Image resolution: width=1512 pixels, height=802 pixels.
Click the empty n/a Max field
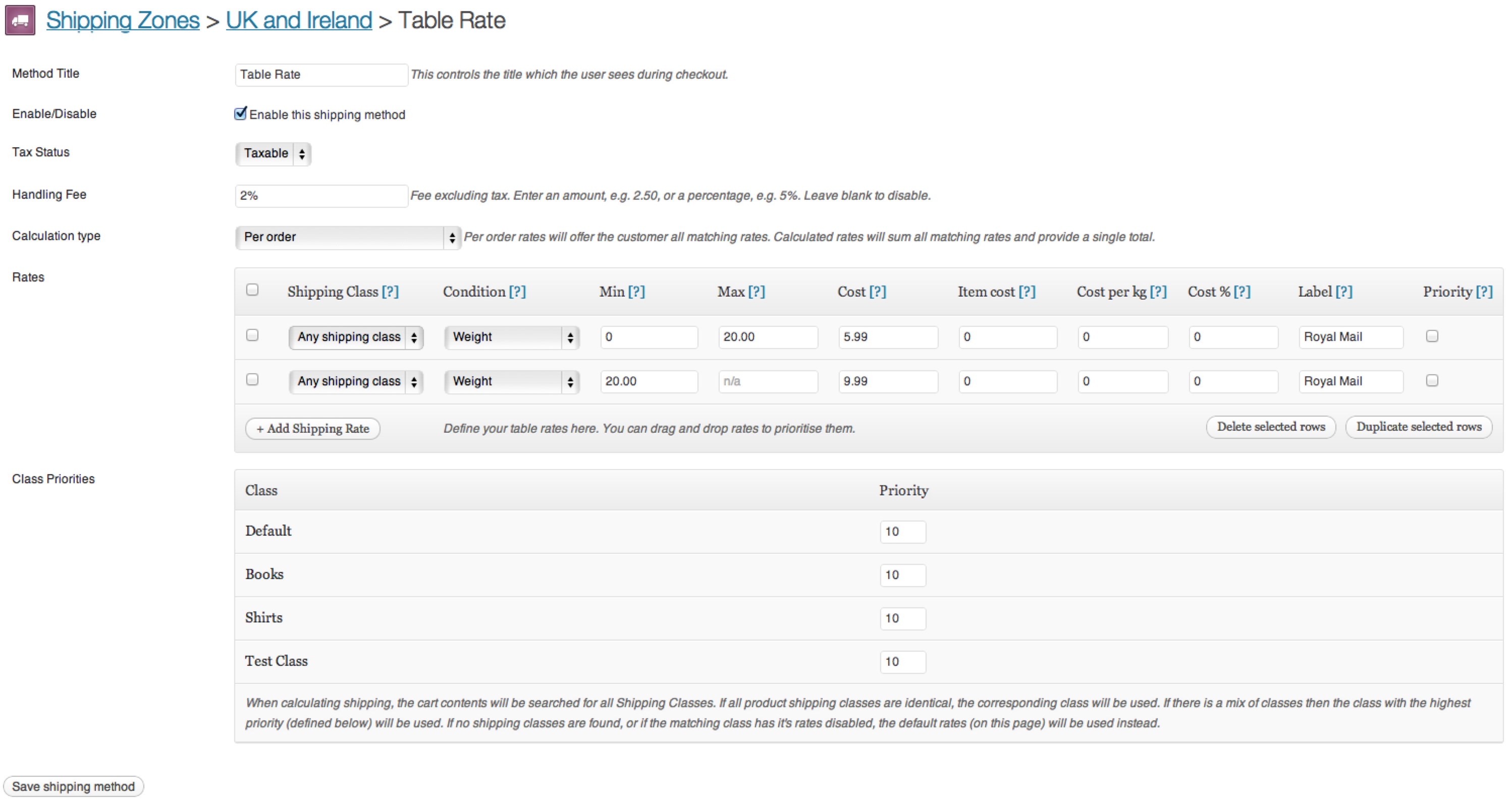tap(768, 382)
